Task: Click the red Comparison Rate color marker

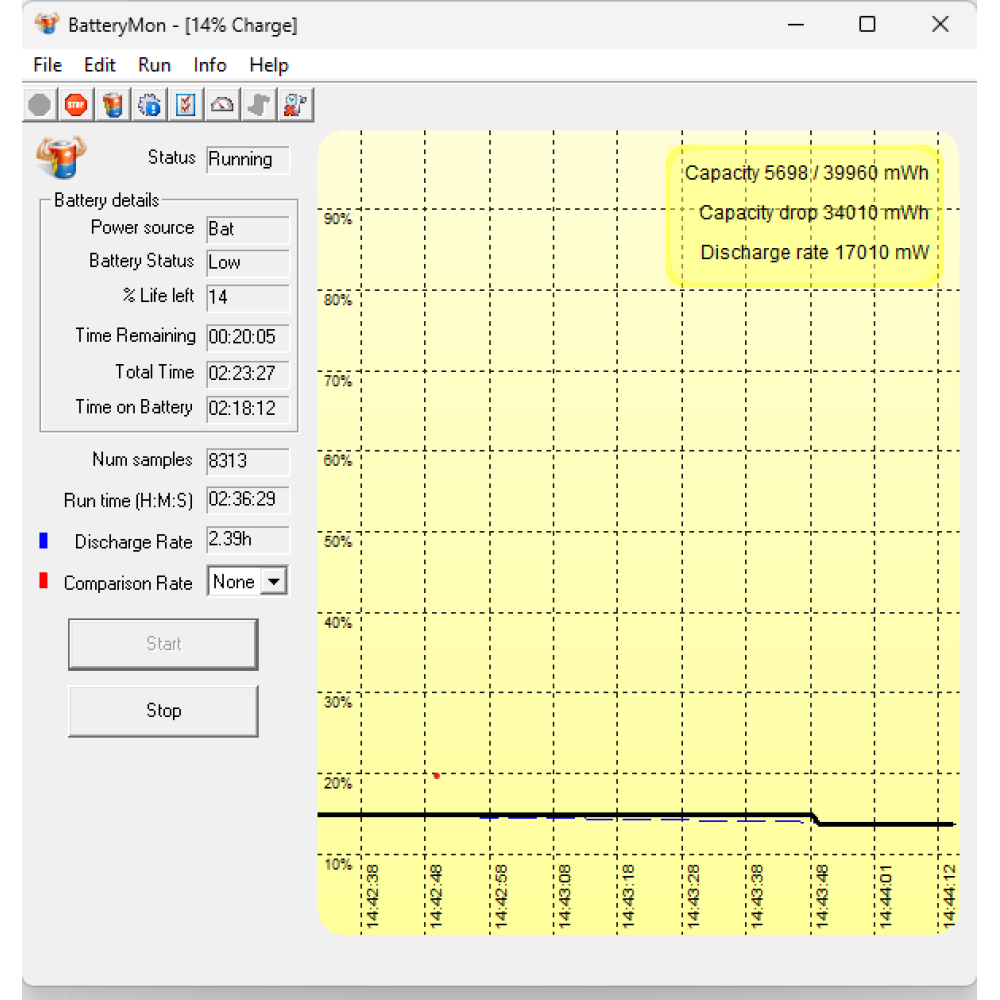Action: 43,582
